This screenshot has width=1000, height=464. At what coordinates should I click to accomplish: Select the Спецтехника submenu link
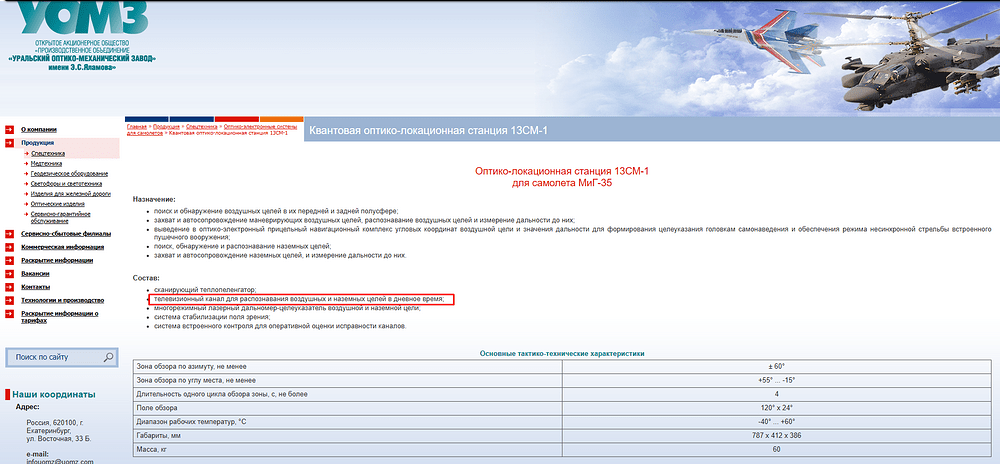[48, 154]
